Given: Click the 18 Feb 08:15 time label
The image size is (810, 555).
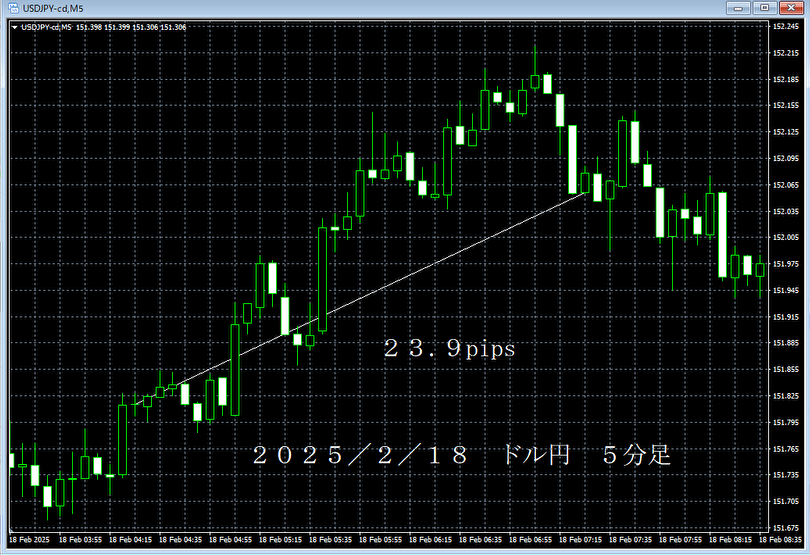Looking at the screenshot, I should pos(730,539).
